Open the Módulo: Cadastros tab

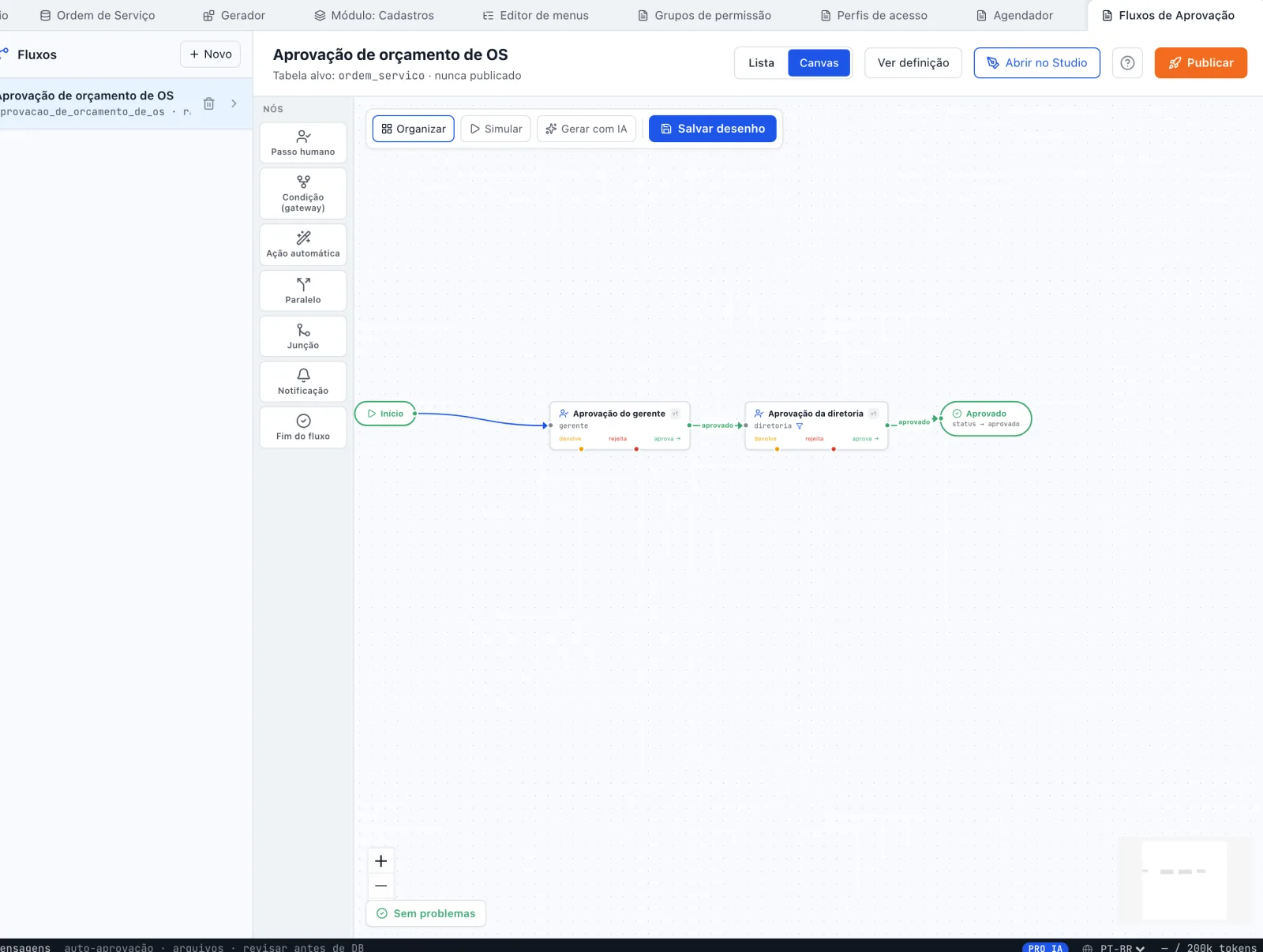pos(374,16)
